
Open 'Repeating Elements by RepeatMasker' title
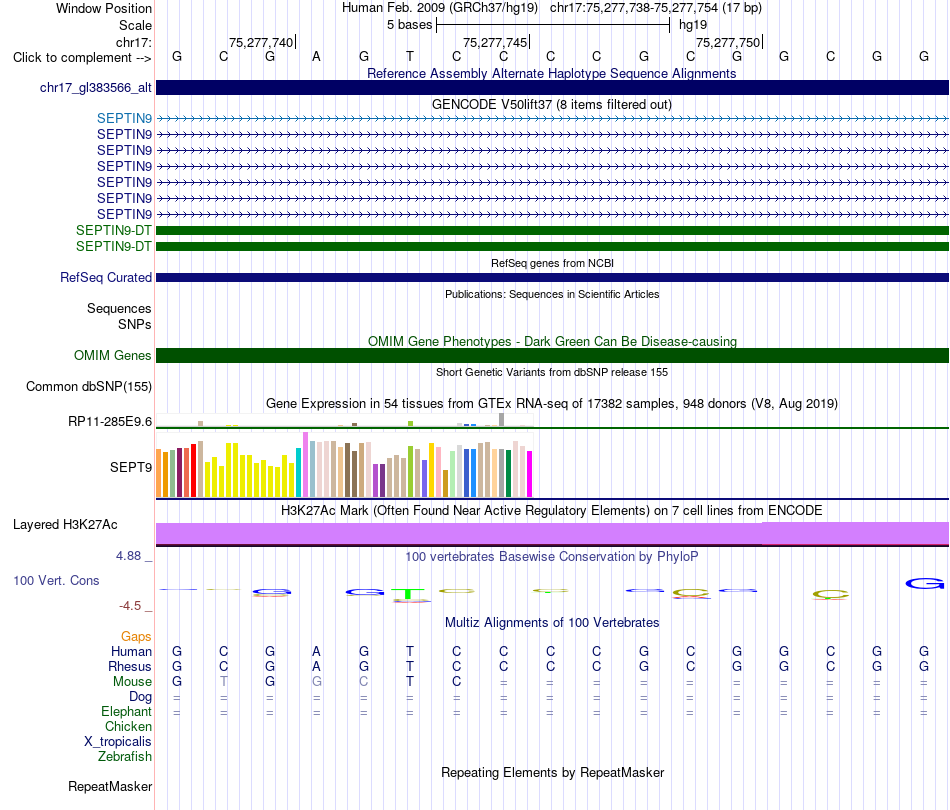[552, 772]
